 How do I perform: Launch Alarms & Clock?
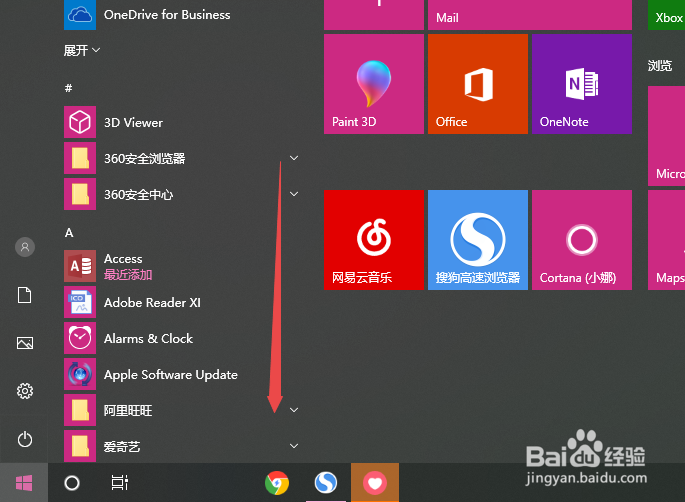coord(183,338)
